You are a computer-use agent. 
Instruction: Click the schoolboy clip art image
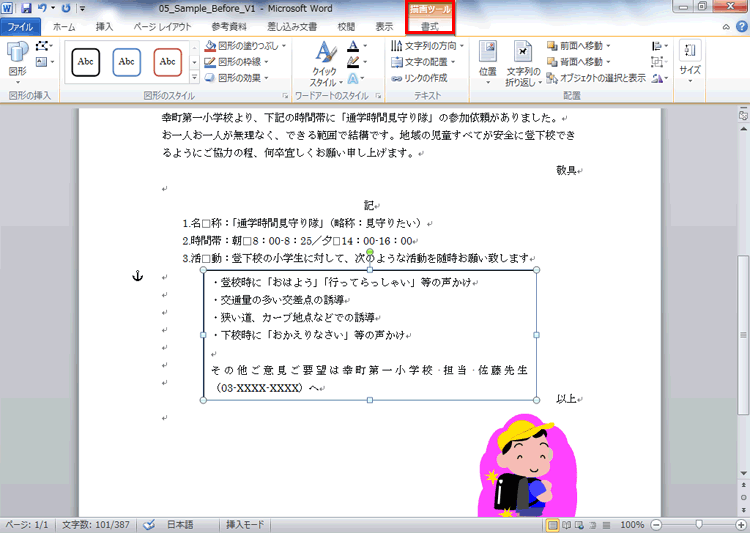coord(528,466)
